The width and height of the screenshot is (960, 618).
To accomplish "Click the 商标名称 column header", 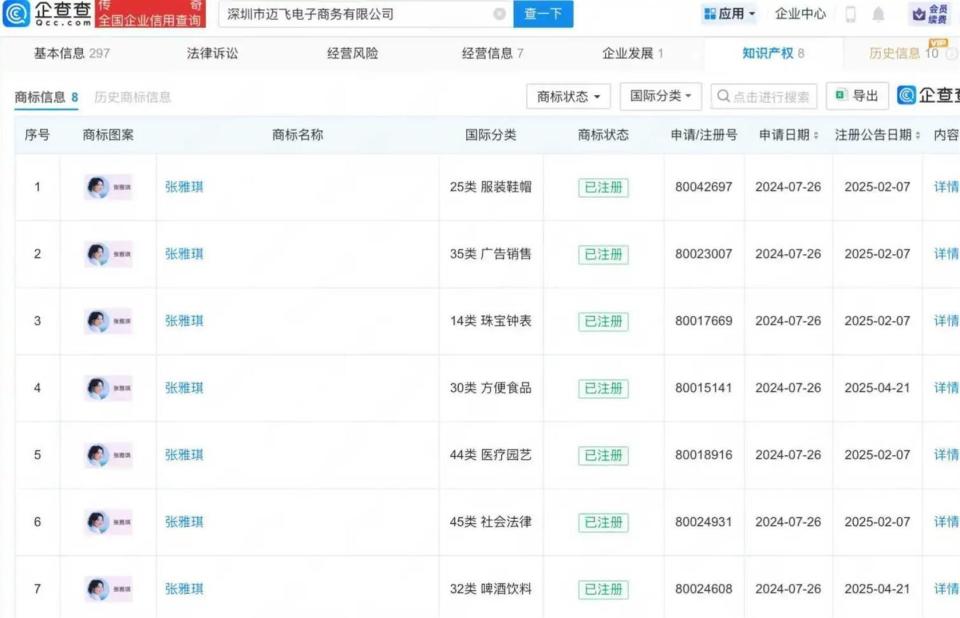I will point(298,135).
